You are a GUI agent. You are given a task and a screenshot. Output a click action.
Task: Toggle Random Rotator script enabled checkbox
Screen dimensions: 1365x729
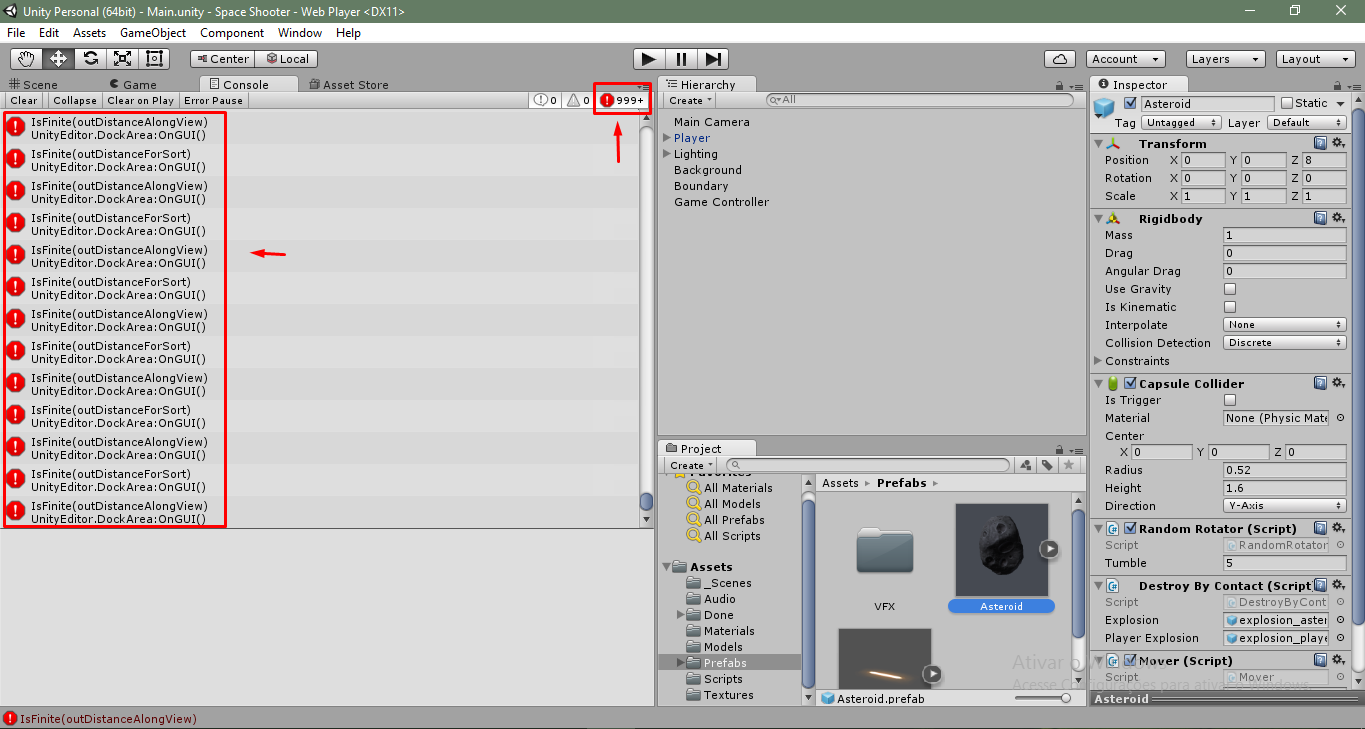point(1131,529)
